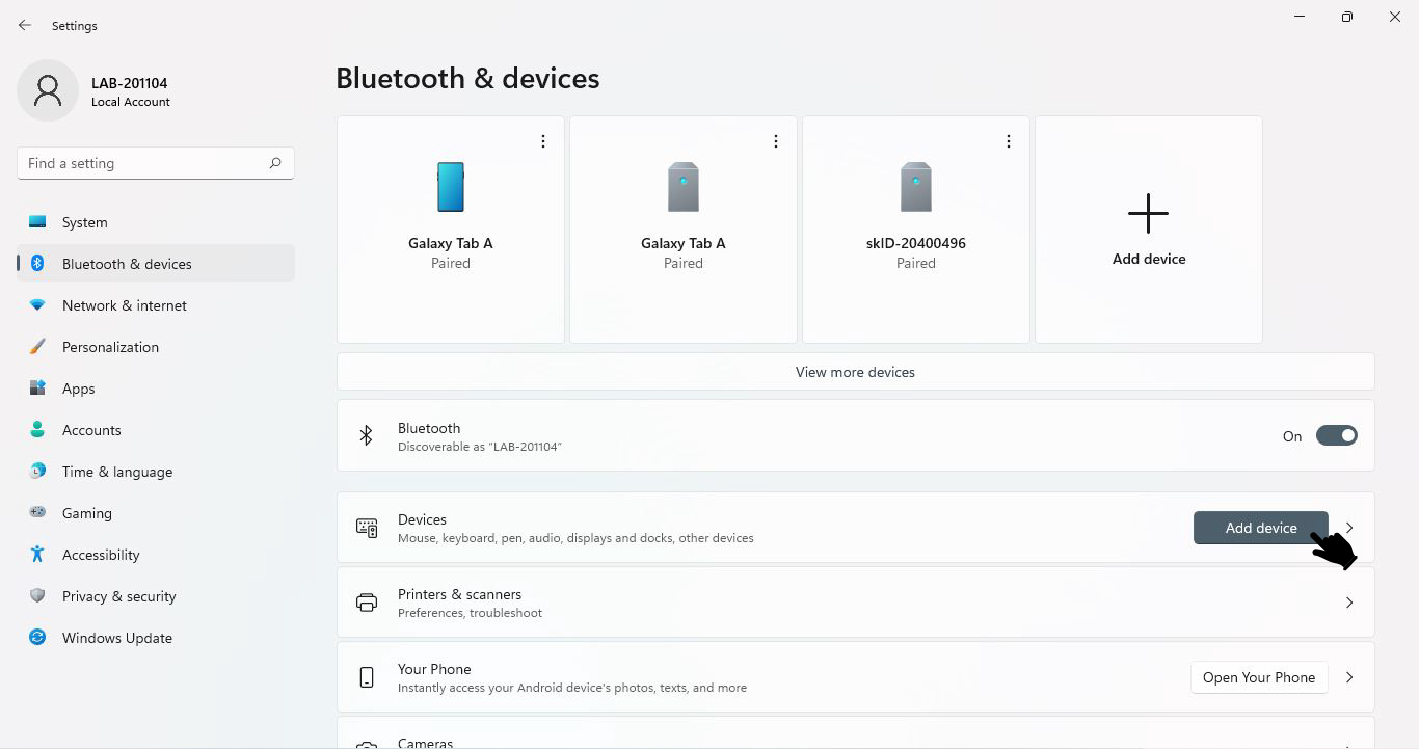Click the Network & internet Wi-Fi icon
Image resolution: width=1419 pixels, height=749 pixels.
pos(38,305)
